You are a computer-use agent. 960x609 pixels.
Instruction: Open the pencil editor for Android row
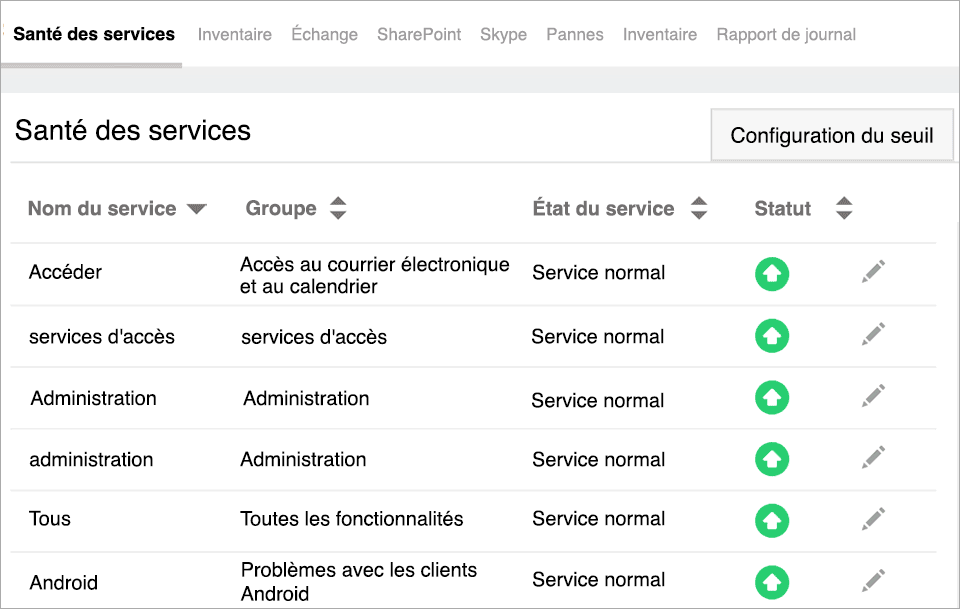click(x=872, y=580)
